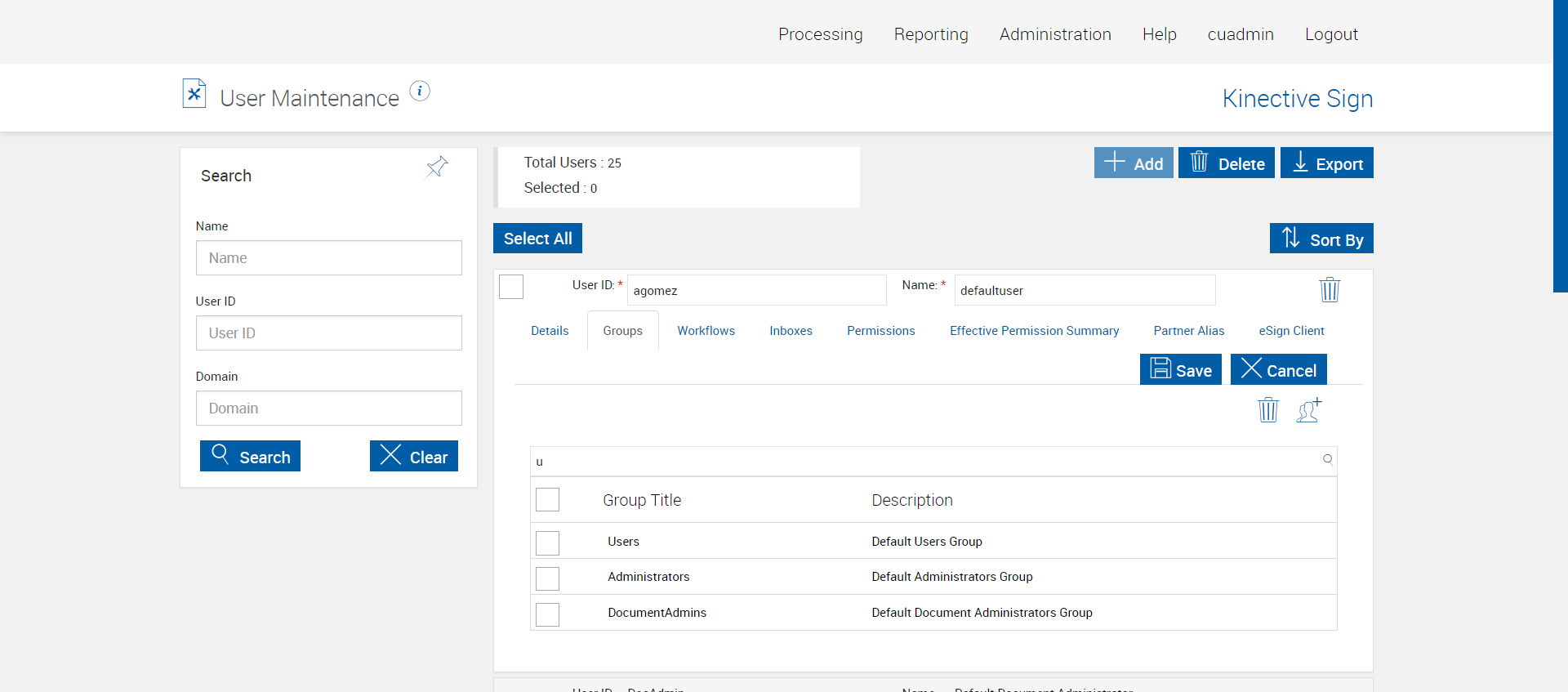1568x692 pixels.
Task: Toggle the Group Title header select-all checkbox
Action: (547, 499)
